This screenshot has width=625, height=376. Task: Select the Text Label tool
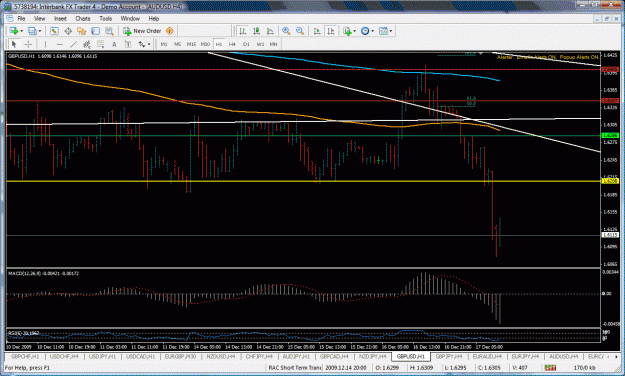(128, 44)
